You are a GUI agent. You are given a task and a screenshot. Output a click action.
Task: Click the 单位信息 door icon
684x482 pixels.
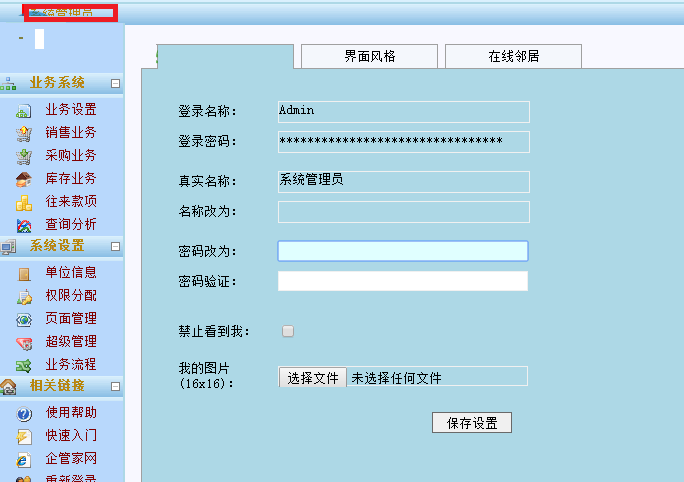(x=24, y=274)
